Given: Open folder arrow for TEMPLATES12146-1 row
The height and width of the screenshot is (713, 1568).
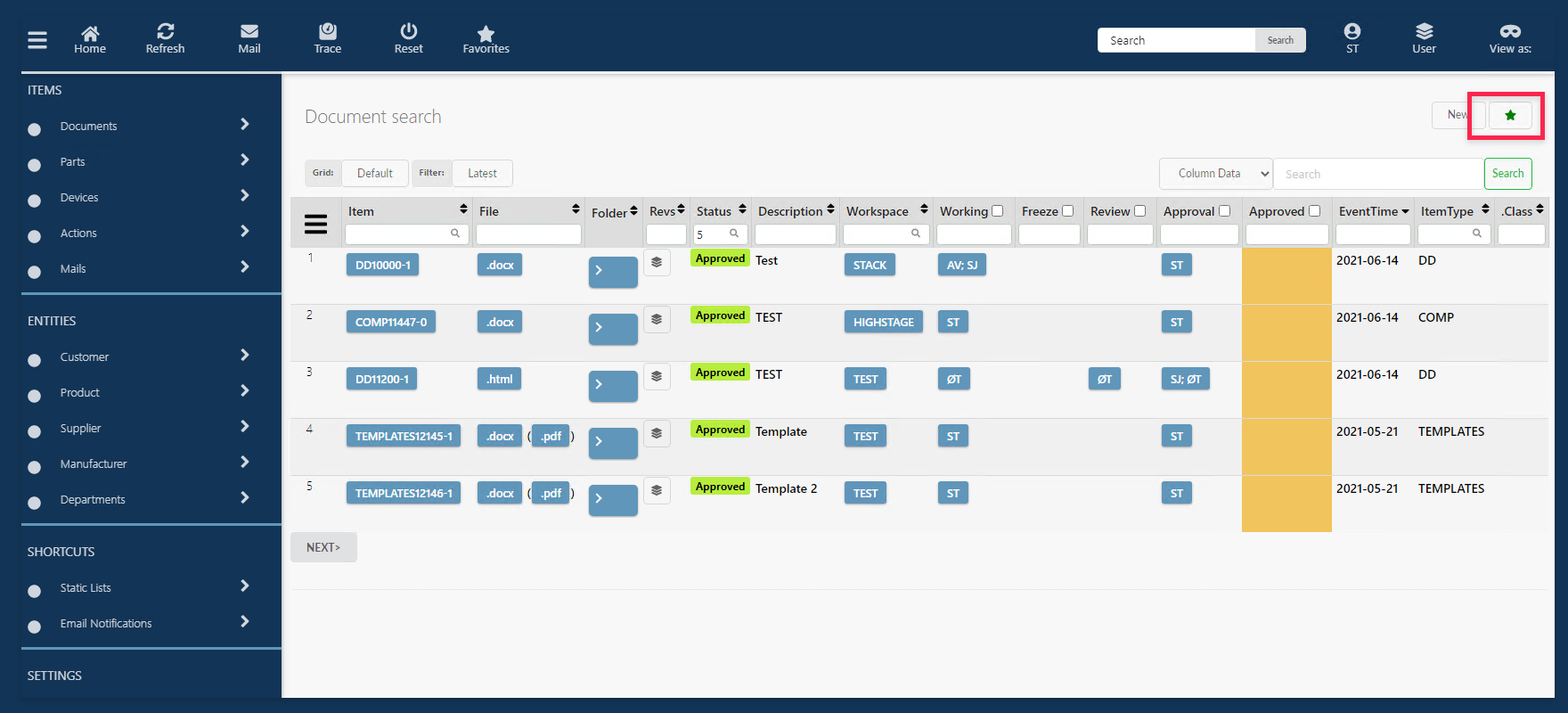Looking at the screenshot, I should [x=613, y=499].
